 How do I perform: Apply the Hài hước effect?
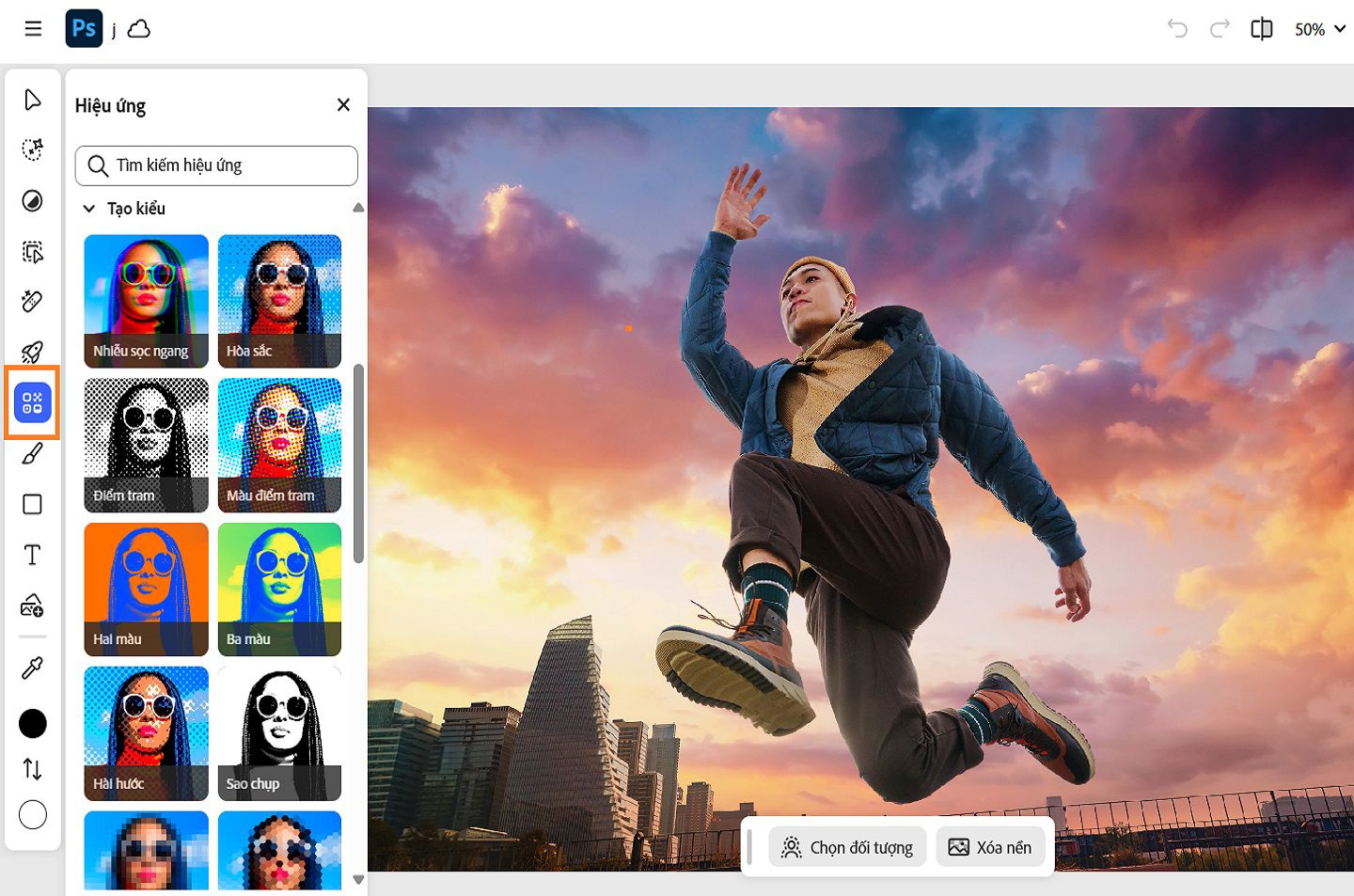click(x=146, y=733)
